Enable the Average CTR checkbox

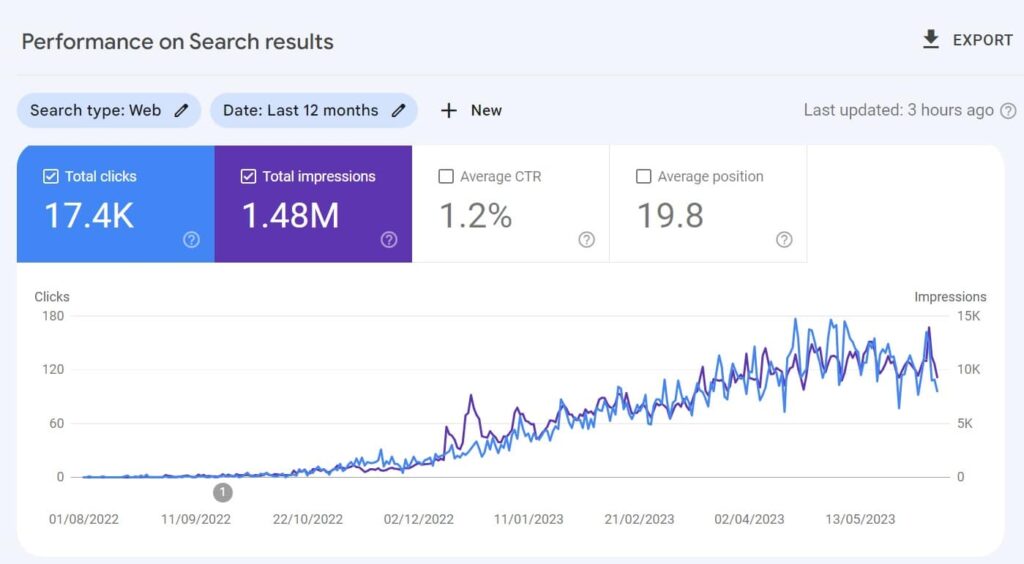coord(446,177)
